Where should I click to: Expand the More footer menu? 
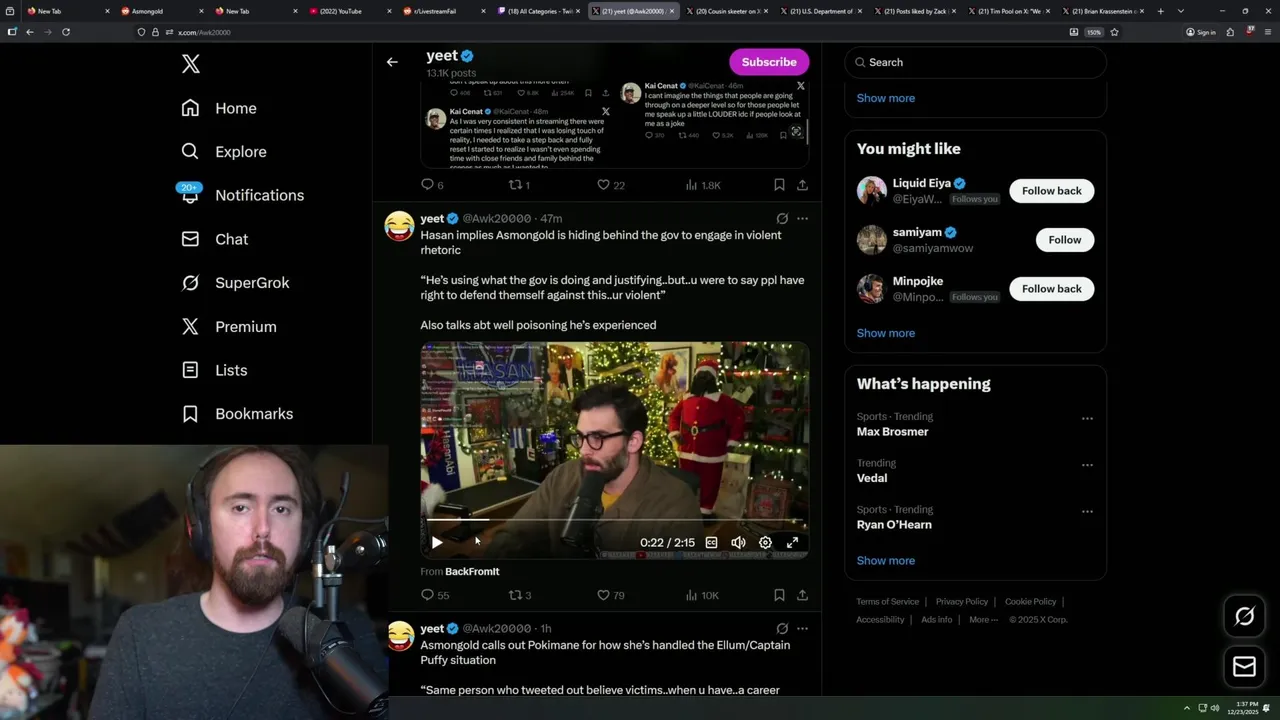click(x=983, y=620)
